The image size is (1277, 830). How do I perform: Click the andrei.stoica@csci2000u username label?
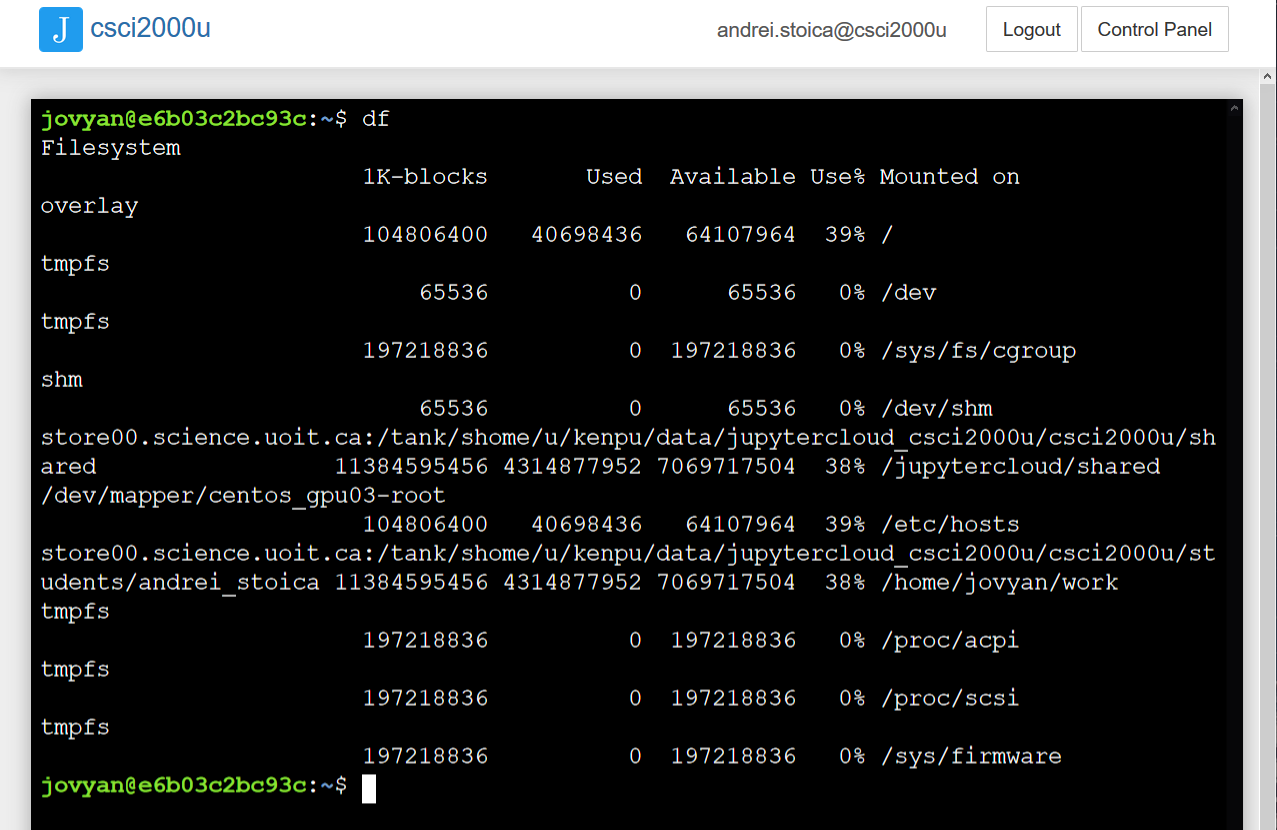(x=831, y=30)
